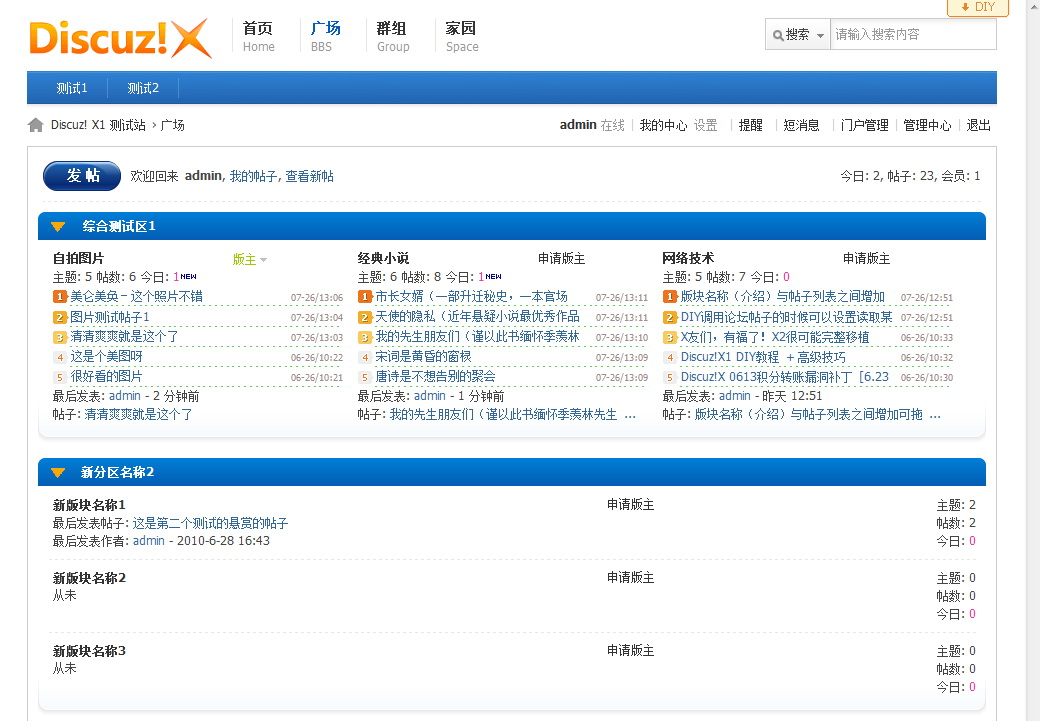This screenshot has width=1040, height=721.
Task: Open Discuz! X1 测试站 breadcrumb link
Action: click(x=98, y=125)
